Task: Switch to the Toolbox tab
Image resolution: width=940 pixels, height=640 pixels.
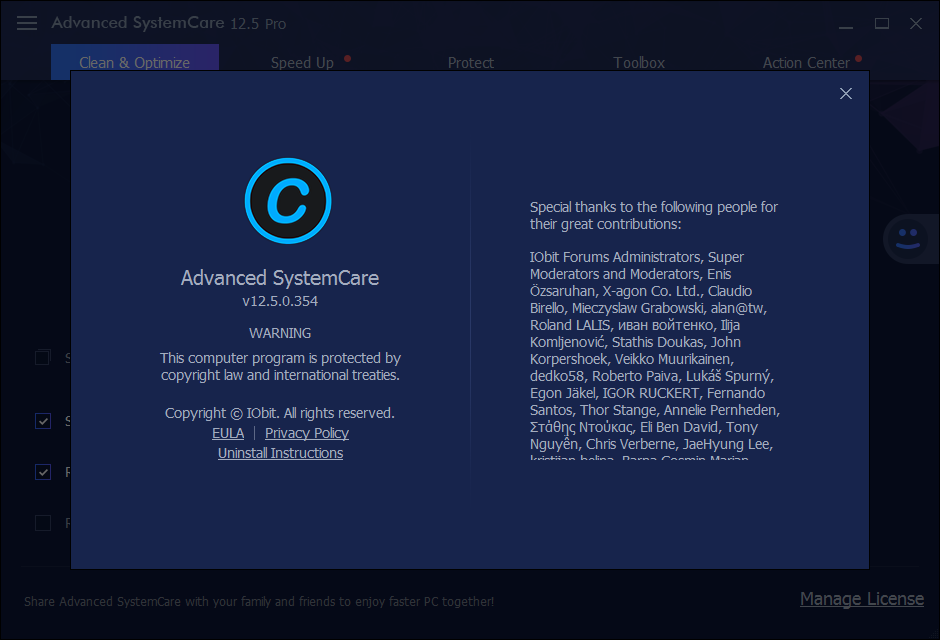Action: [x=639, y=62]
